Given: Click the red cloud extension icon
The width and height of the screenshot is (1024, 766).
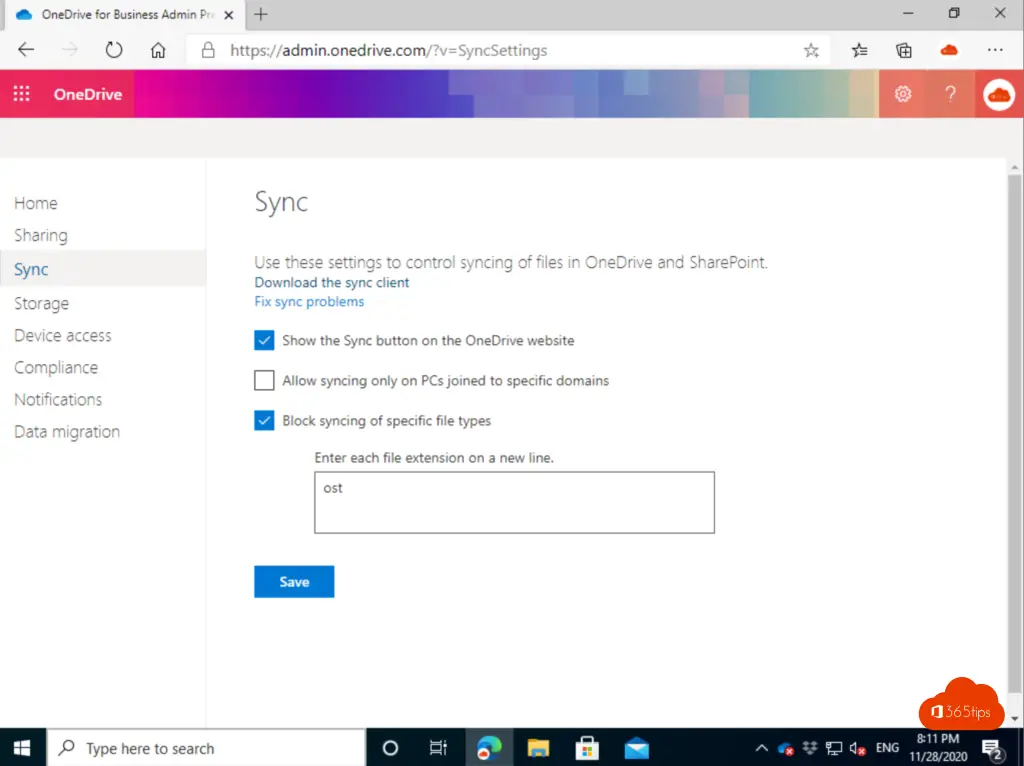Looking at the screenshot, I should pos(949,50).
